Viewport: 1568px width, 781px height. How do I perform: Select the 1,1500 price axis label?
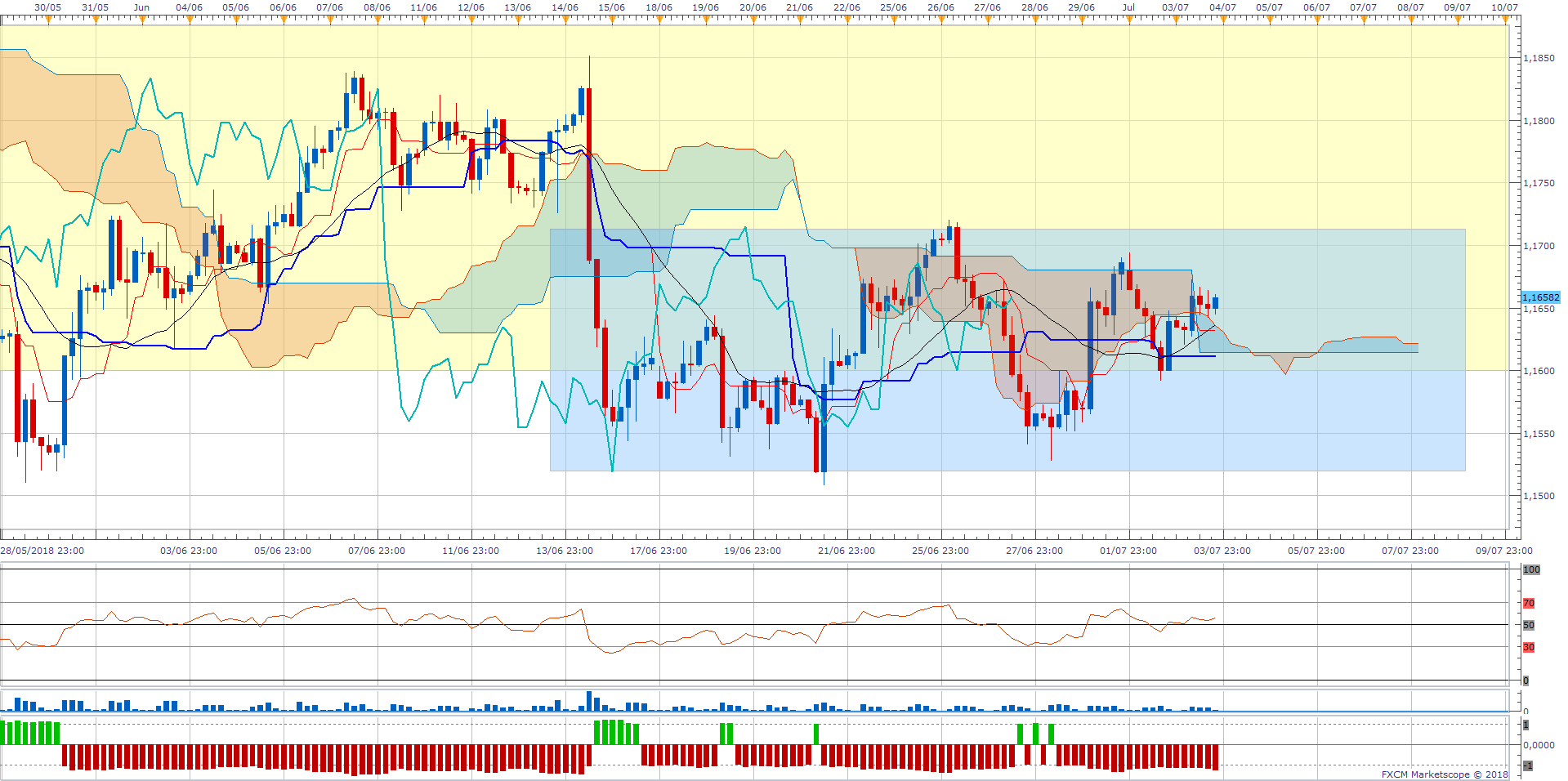pyautogui.click(x=1539, y=496)
